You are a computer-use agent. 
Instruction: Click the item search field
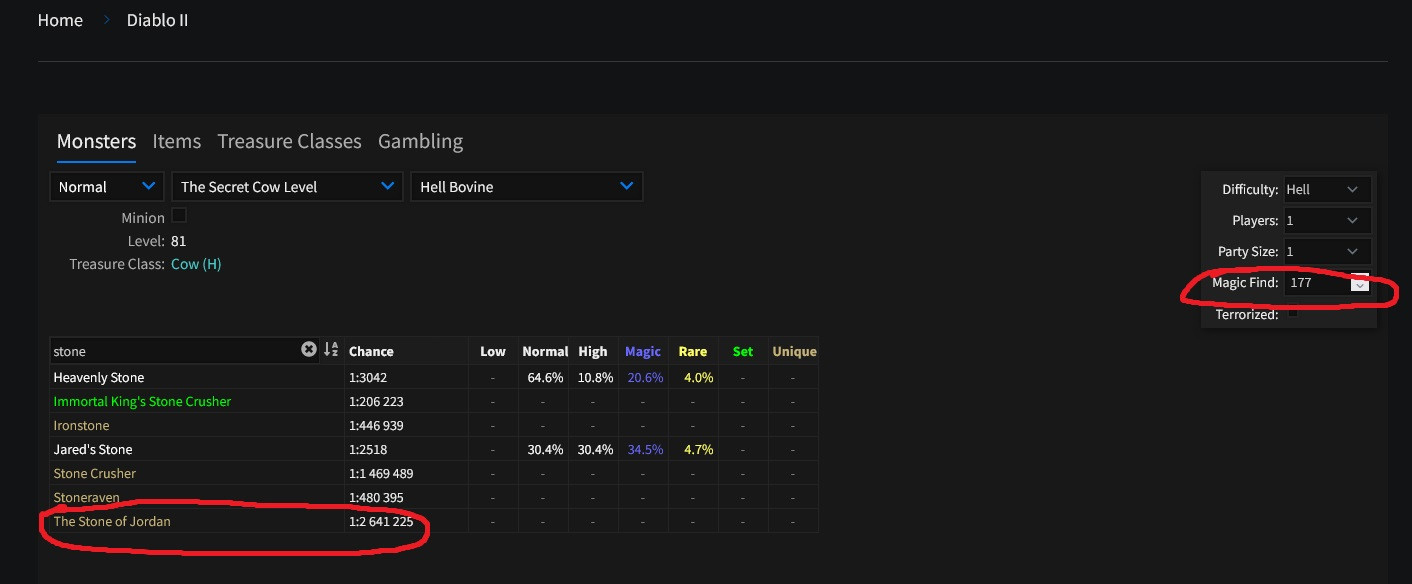click(x=175, y=351)
